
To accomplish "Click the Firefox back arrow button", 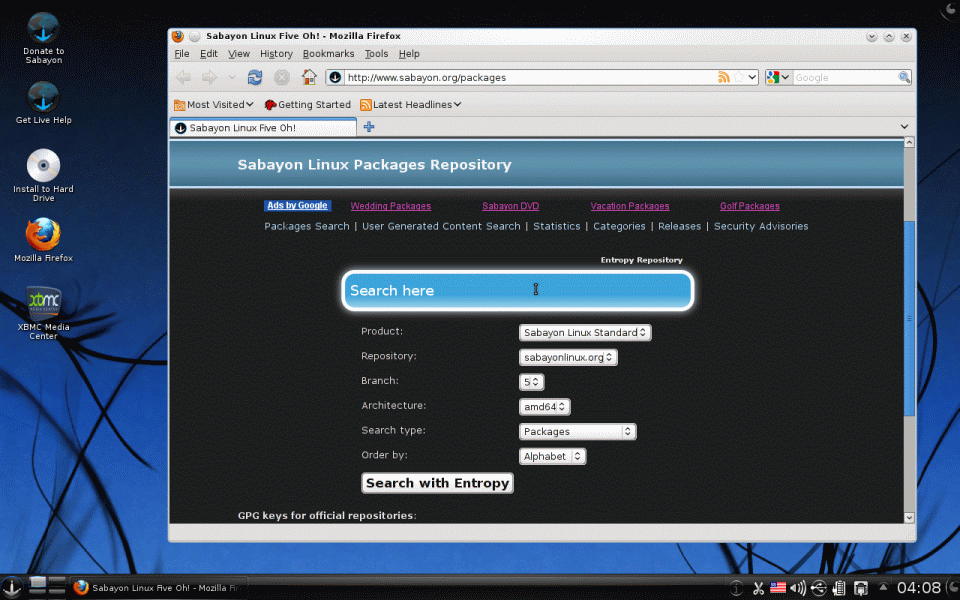I will [x=183, y=77].
